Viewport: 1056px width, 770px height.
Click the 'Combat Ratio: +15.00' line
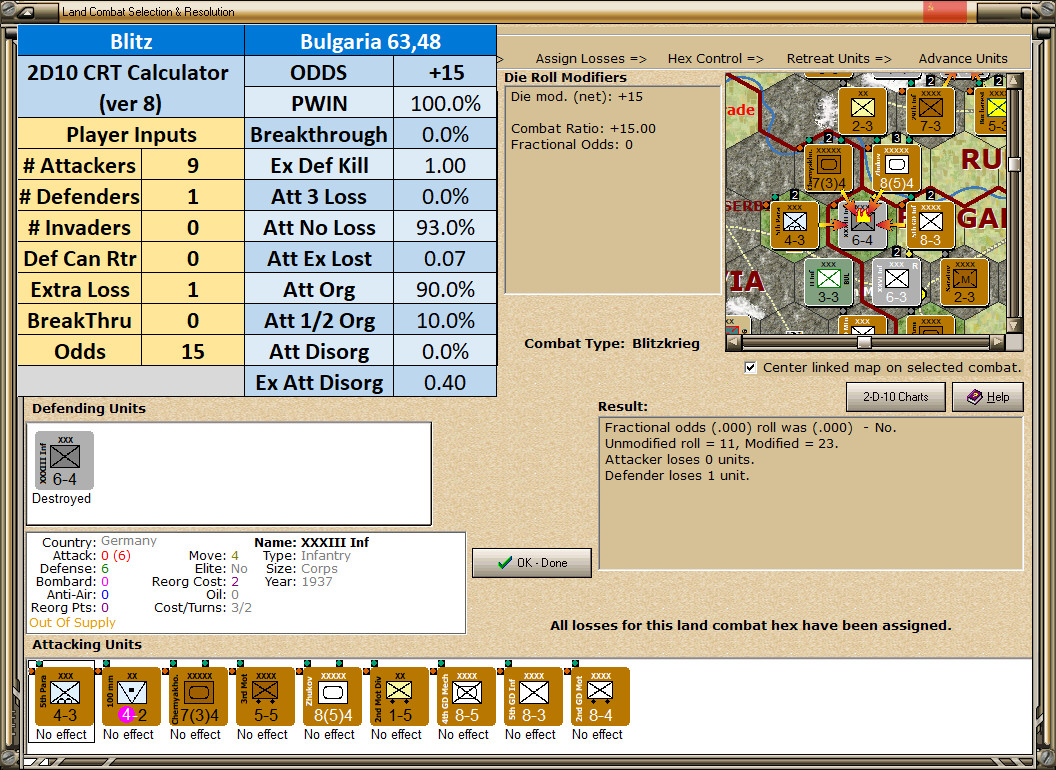click(x=583, y=129)
